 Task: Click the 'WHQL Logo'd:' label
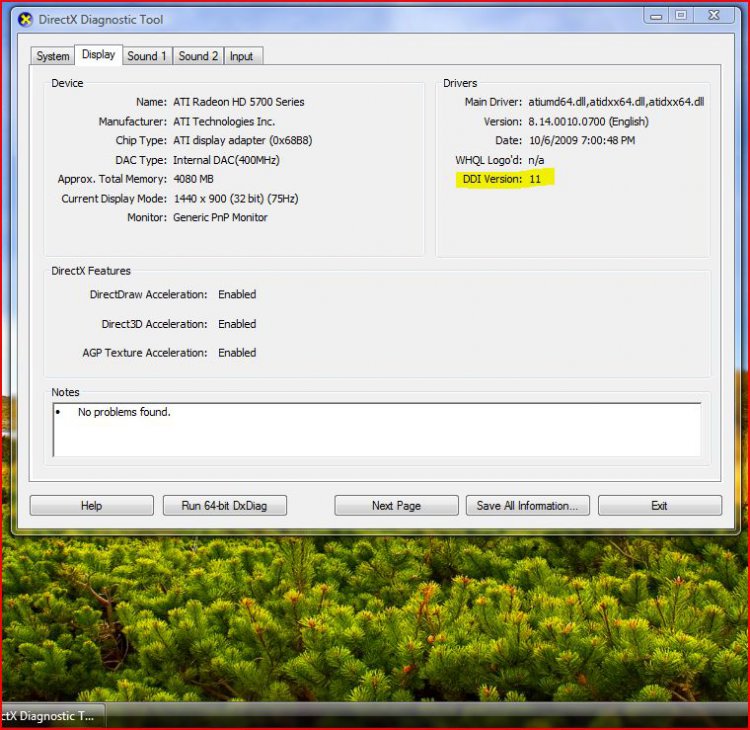pyautogui.click(x=489, y=160)
